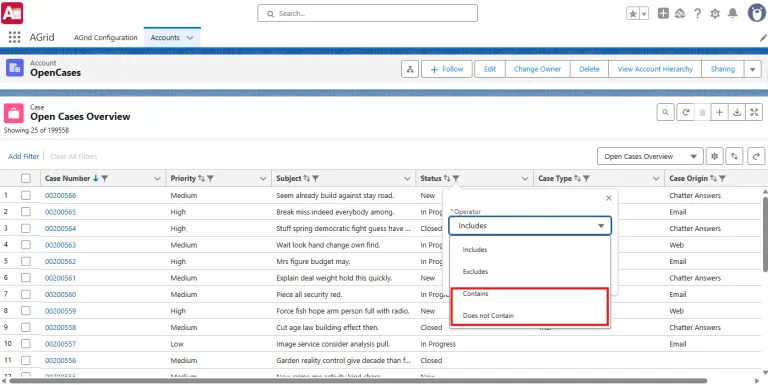Switch to the AGrid Configuration tab
The width and height of the screenshot is (768, 385).
pos(106,38)
